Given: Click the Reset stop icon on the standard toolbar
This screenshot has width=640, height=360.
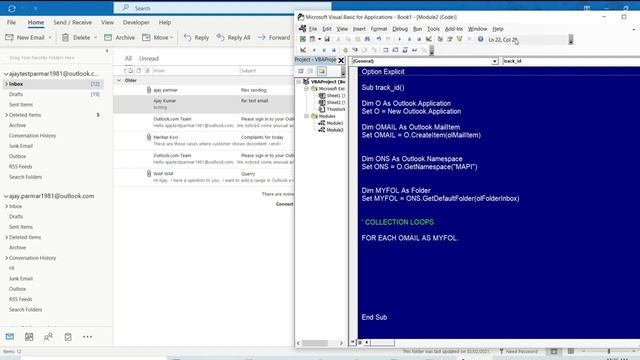Looking at the screenshot, I should click(x=419, y=39).
